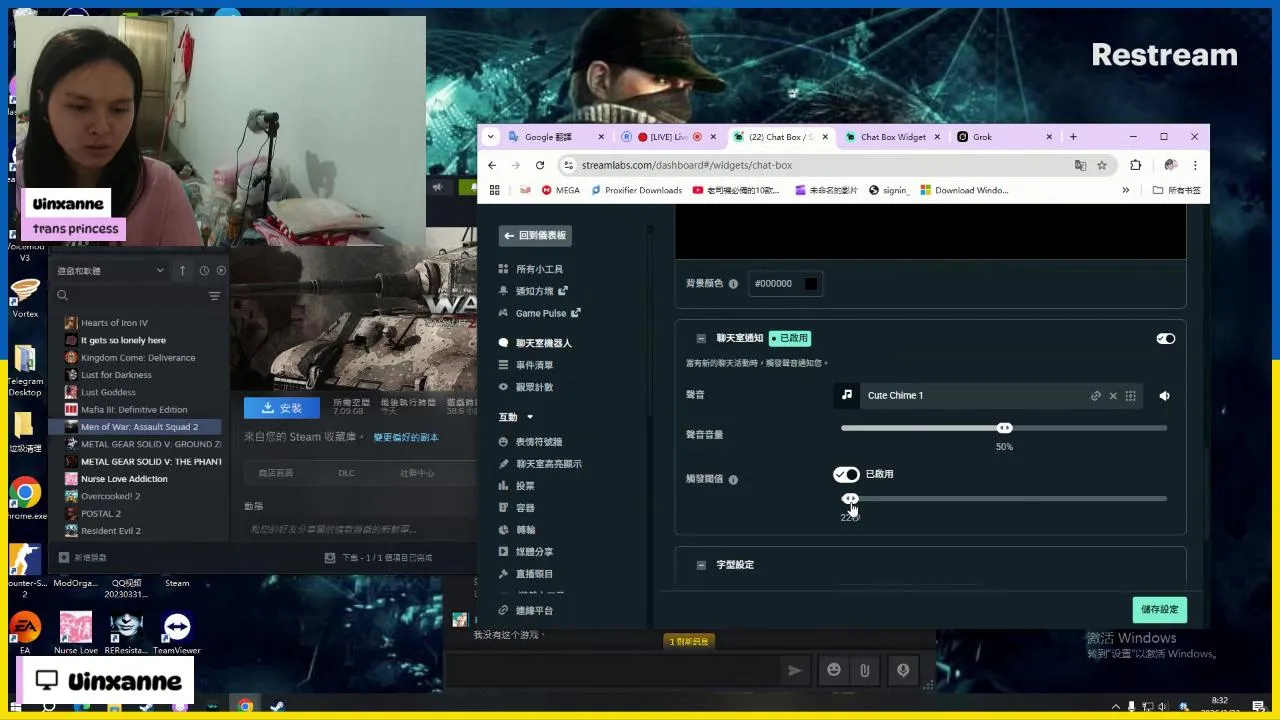Viewport: 1280px width, 720px height.
Task: Clear the Cute Chime 1 sound selection
Action: tap(1113, 396)
